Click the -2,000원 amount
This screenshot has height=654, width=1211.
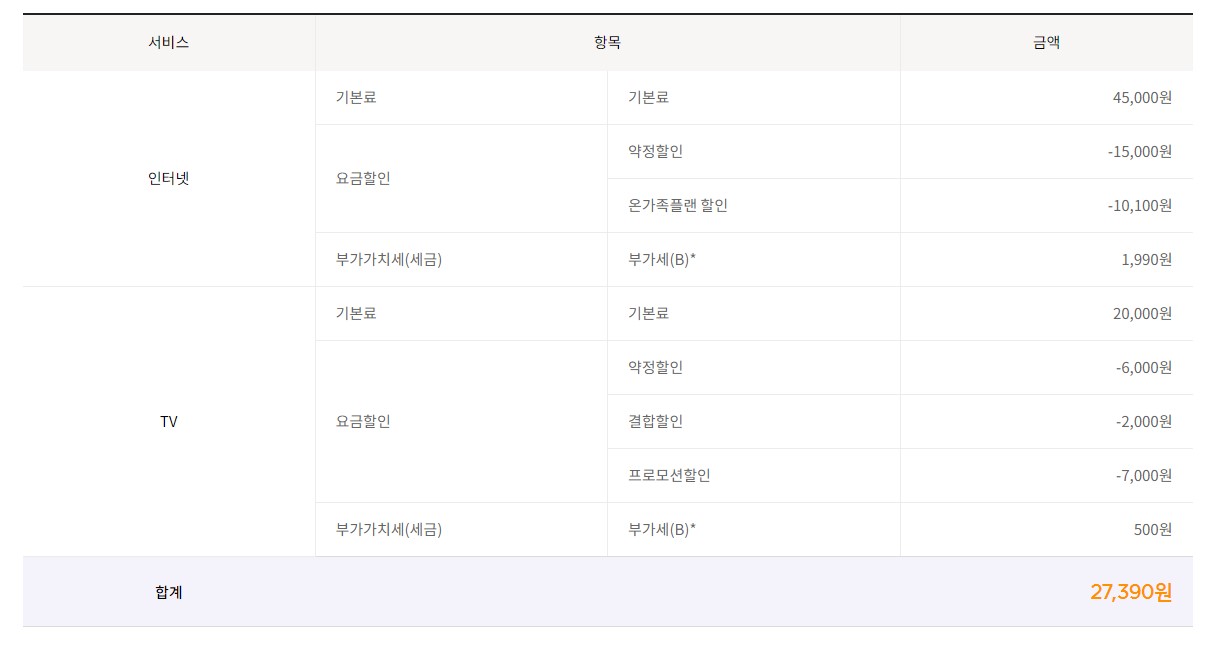click(x=1143, y=422)
